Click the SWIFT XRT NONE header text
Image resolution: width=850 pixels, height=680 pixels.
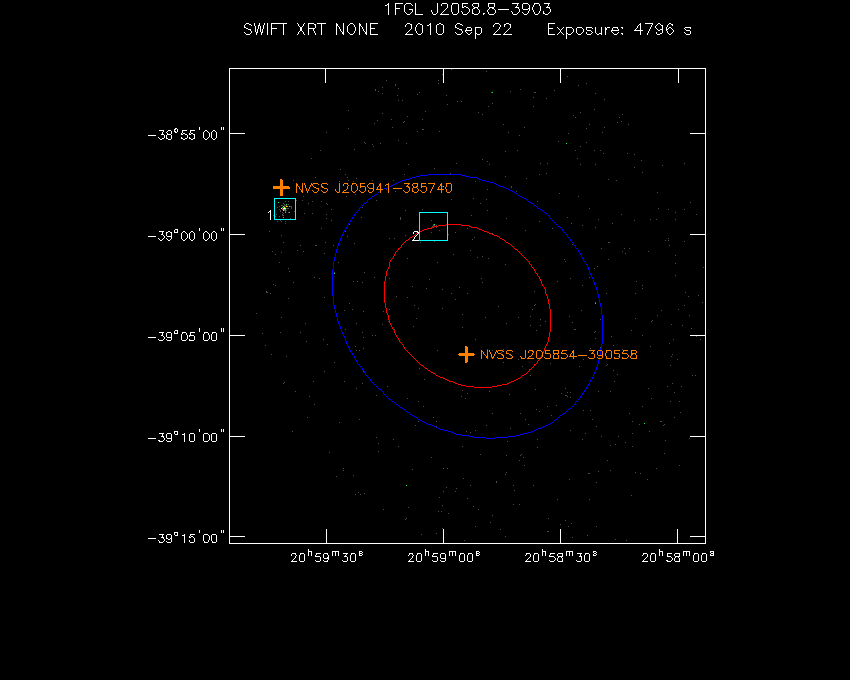311,29
